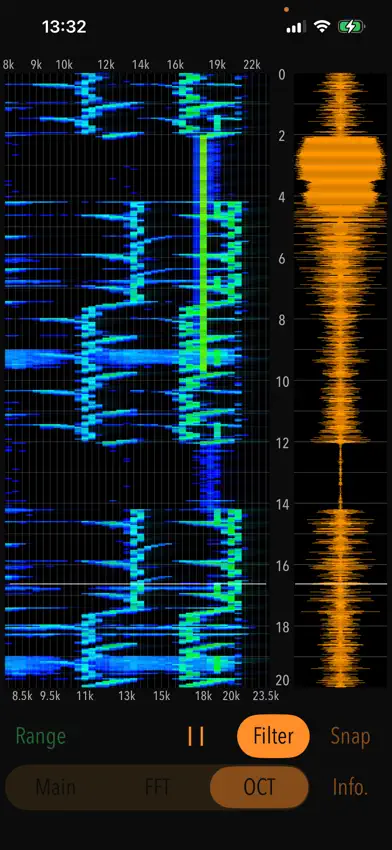Tap the 2 second time axis label
392x850 pixels.
tap(281, 136)
